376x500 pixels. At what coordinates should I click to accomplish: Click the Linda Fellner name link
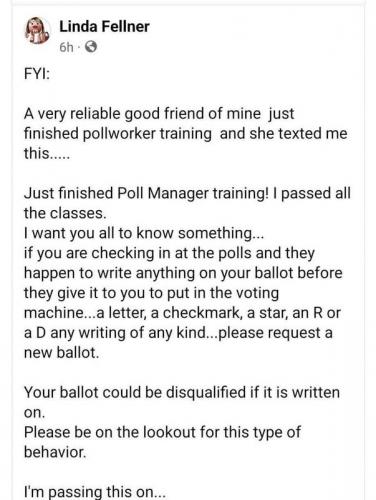(x=104, y=27)
